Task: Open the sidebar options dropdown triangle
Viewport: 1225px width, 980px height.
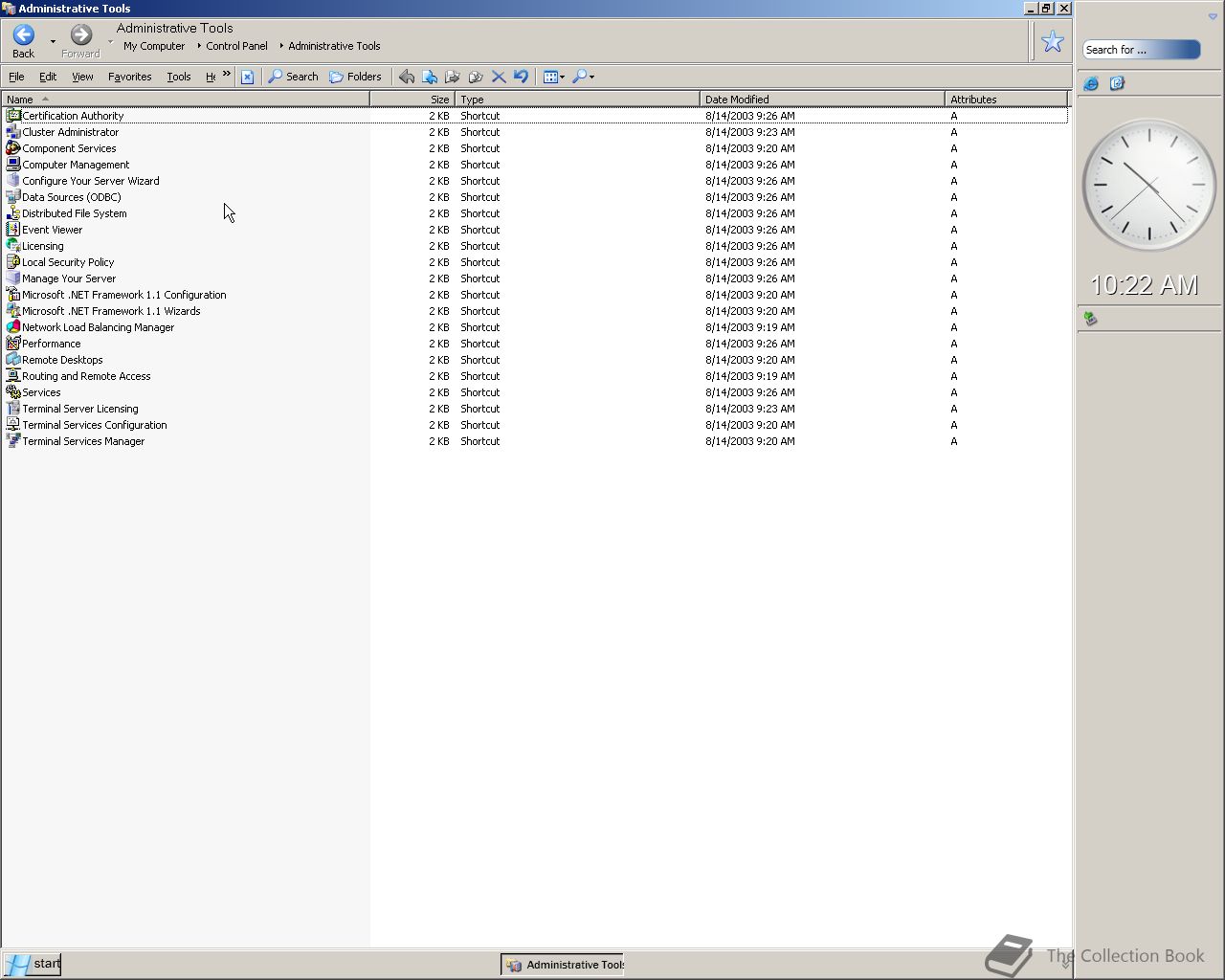Action: (1213, 17)
